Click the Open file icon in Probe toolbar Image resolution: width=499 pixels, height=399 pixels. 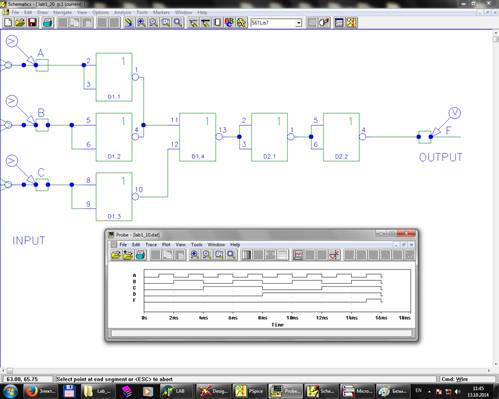coord(116,255)
